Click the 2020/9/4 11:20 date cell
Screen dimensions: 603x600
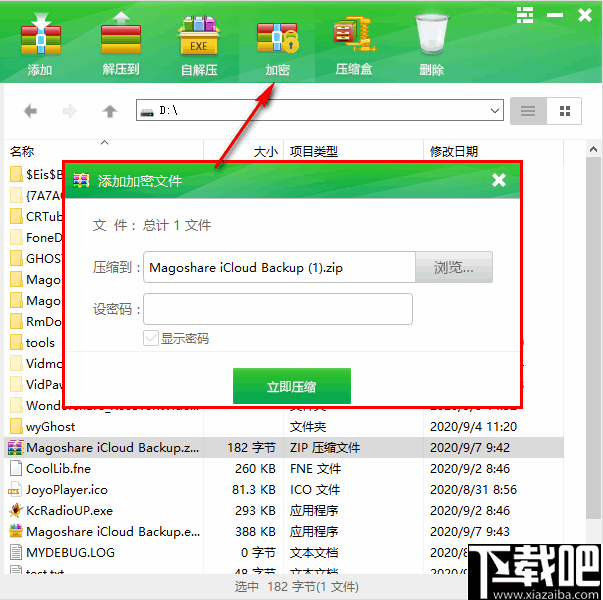coord(473,427)
